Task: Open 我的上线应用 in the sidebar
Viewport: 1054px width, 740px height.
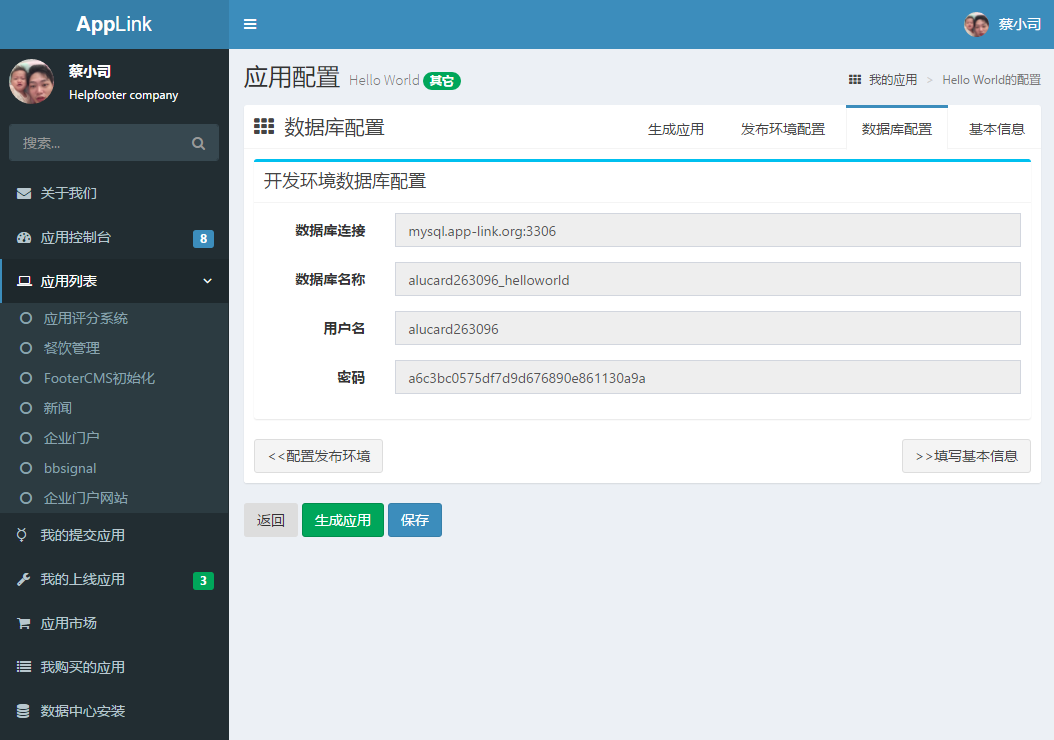Action: point(114,579)
